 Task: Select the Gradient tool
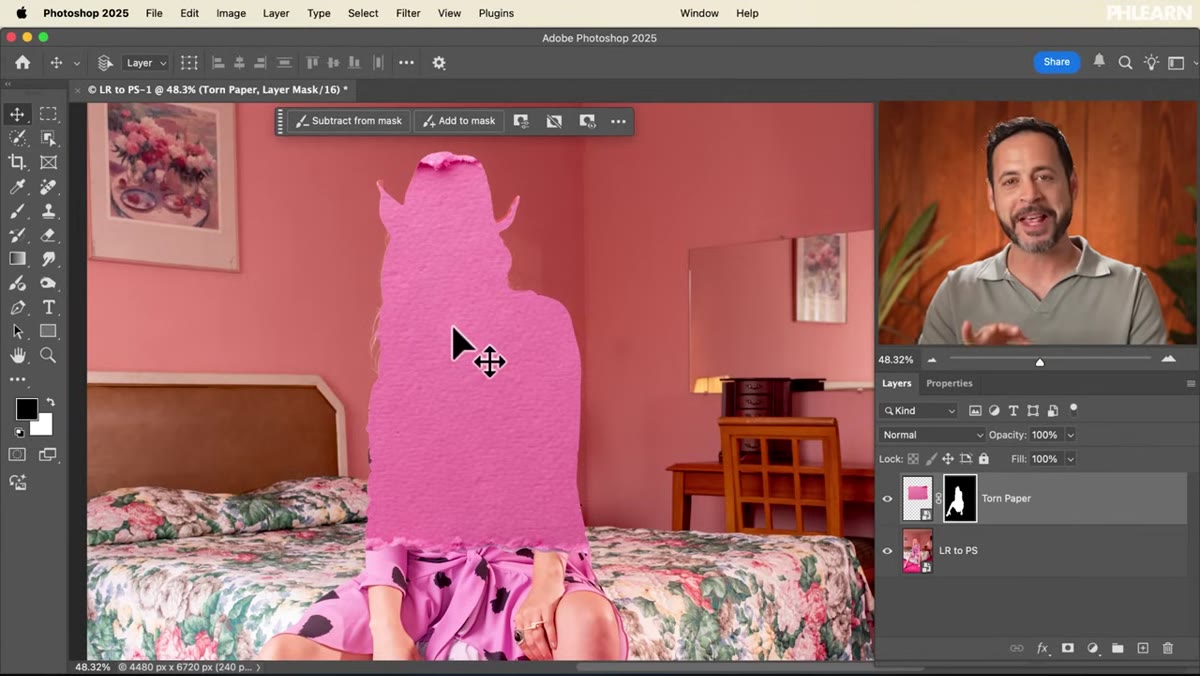[17, 259]
